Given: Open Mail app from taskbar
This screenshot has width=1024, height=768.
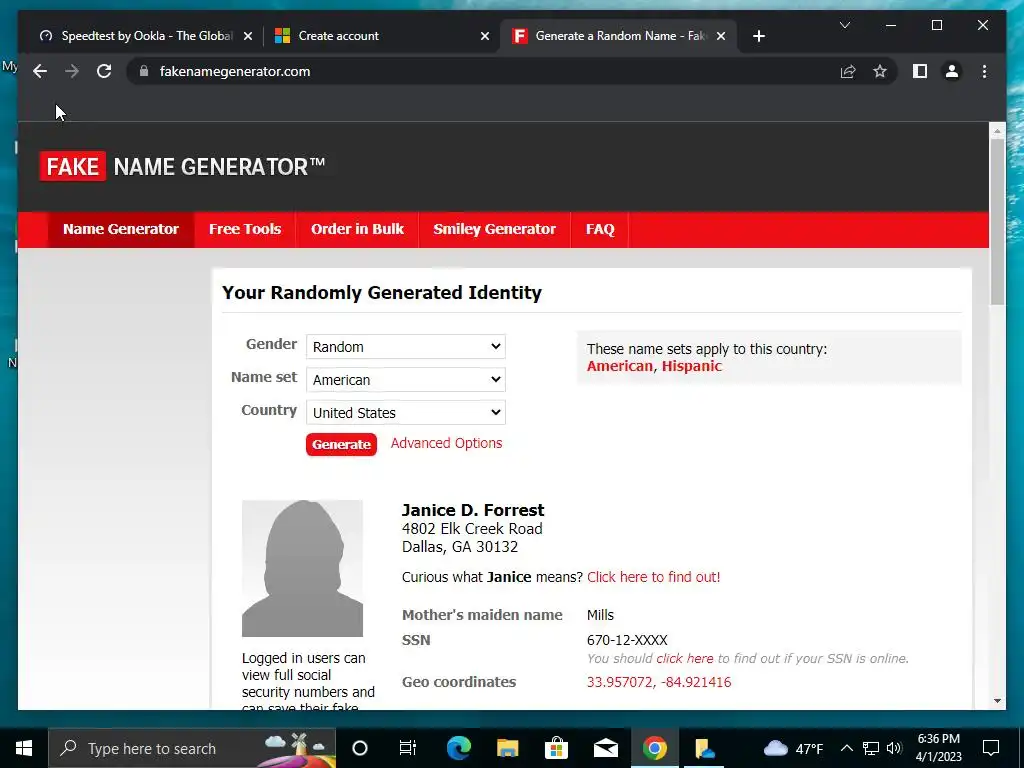Looking at the screenshot, I should pyautogui.click(x=605, y=748).
